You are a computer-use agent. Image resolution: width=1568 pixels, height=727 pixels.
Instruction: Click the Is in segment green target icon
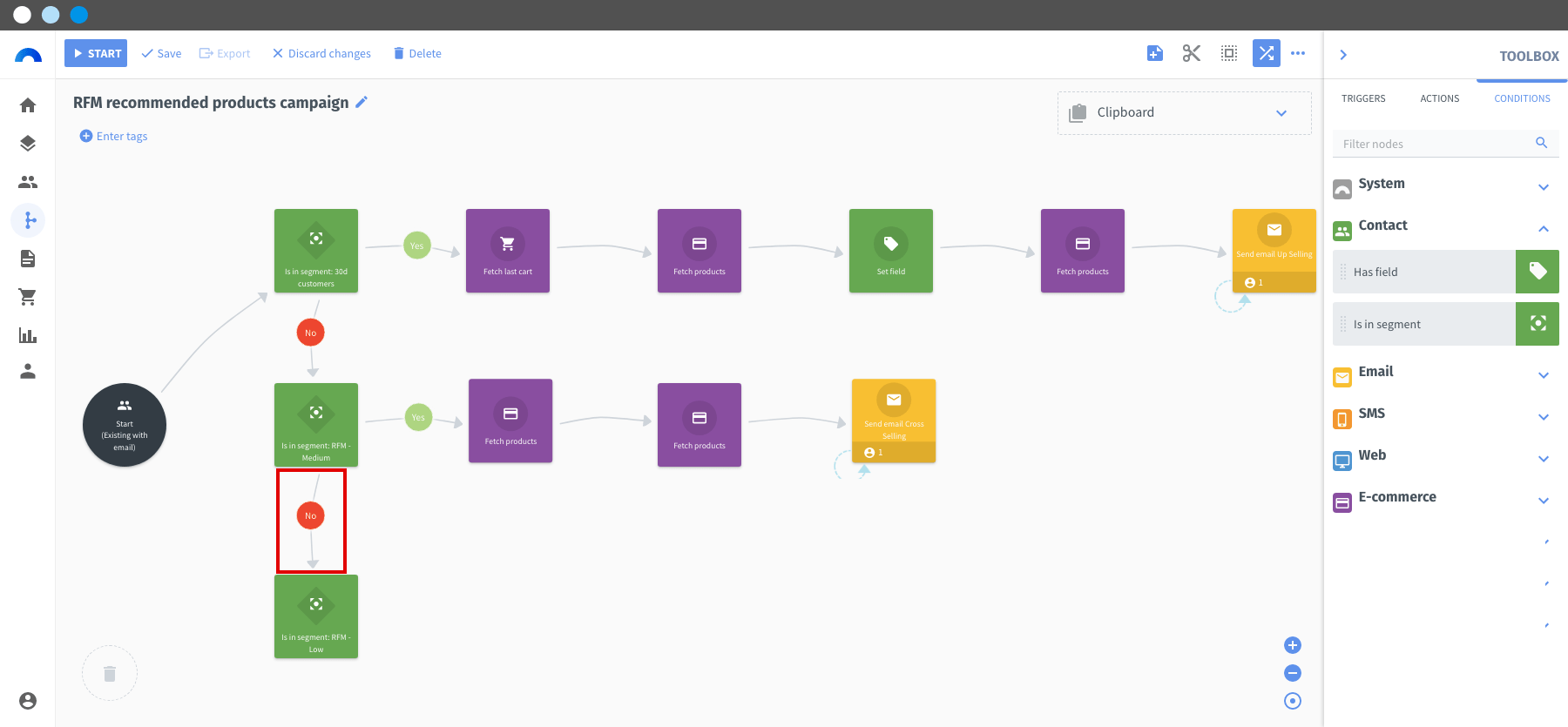(x=1538, y=324)
